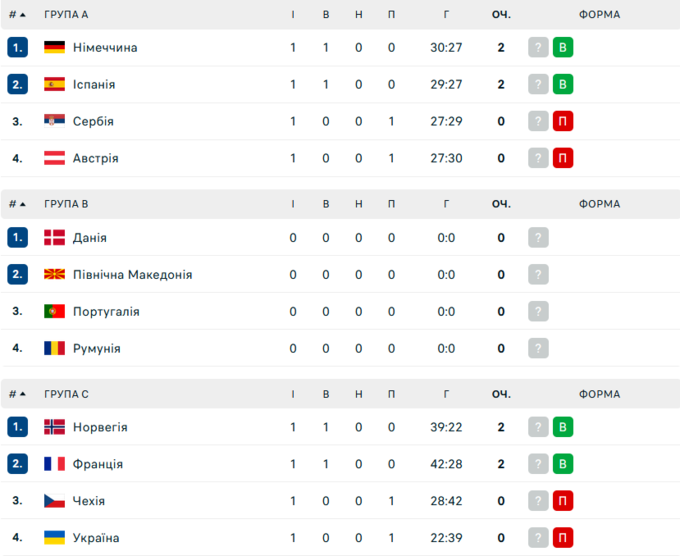Open the Czechia team link
The image size is (680, 556).
tap(89, 501)
